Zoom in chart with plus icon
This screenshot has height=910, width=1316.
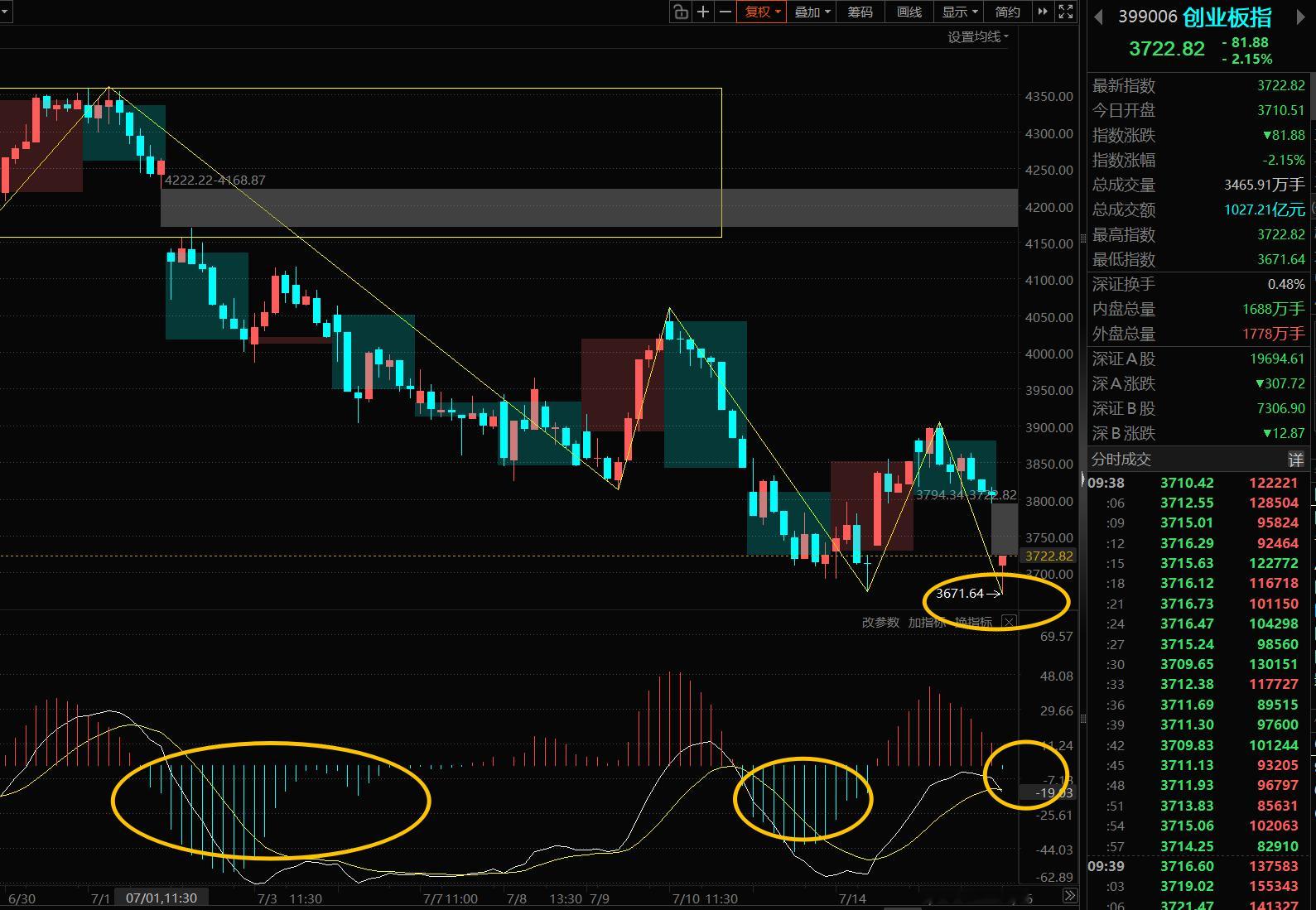[703, 12]
